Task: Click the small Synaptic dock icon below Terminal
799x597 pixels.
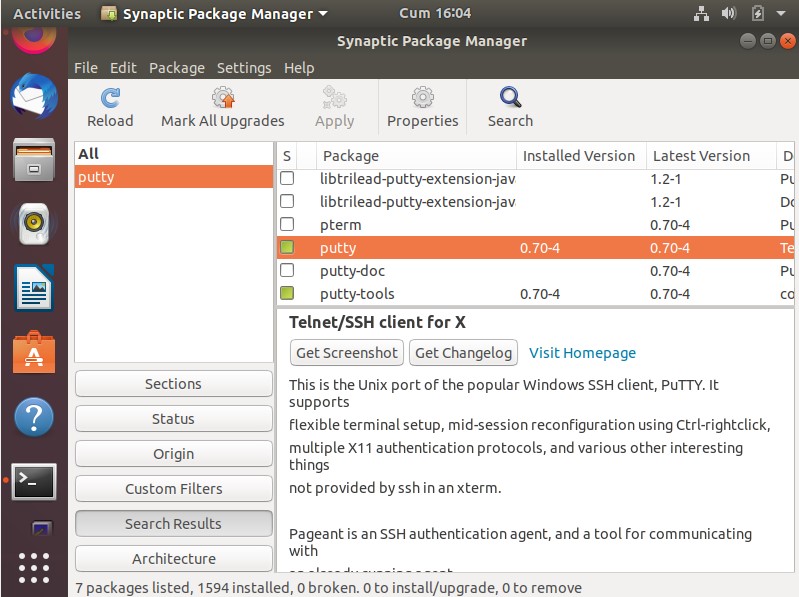Action: (41, 529)
